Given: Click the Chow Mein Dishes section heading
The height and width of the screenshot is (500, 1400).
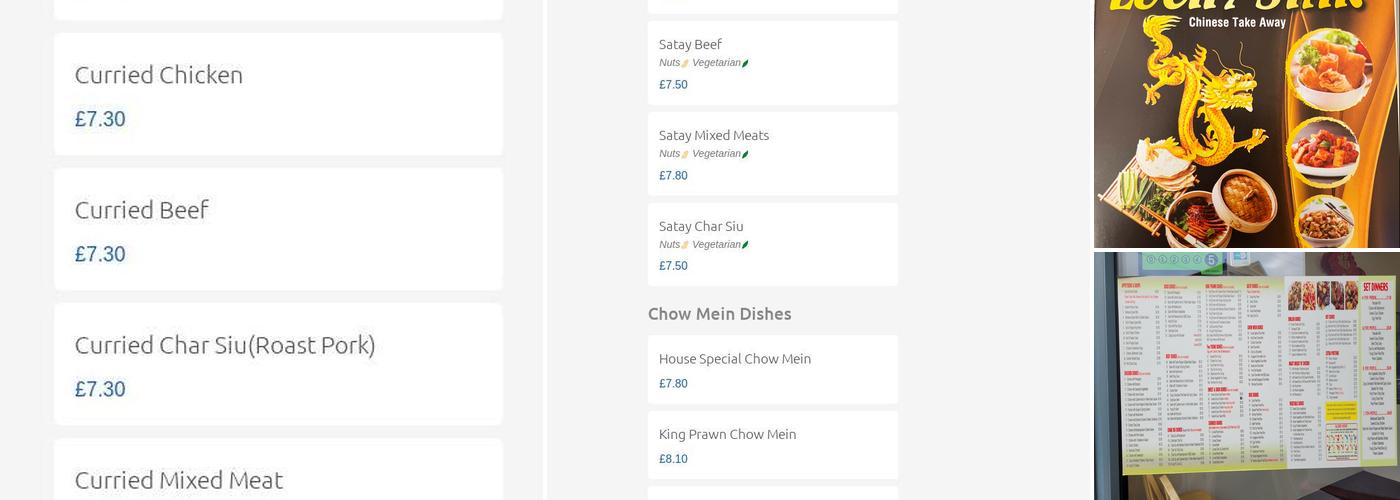Looking at the screenshot, I should click(x=719, y=314).
